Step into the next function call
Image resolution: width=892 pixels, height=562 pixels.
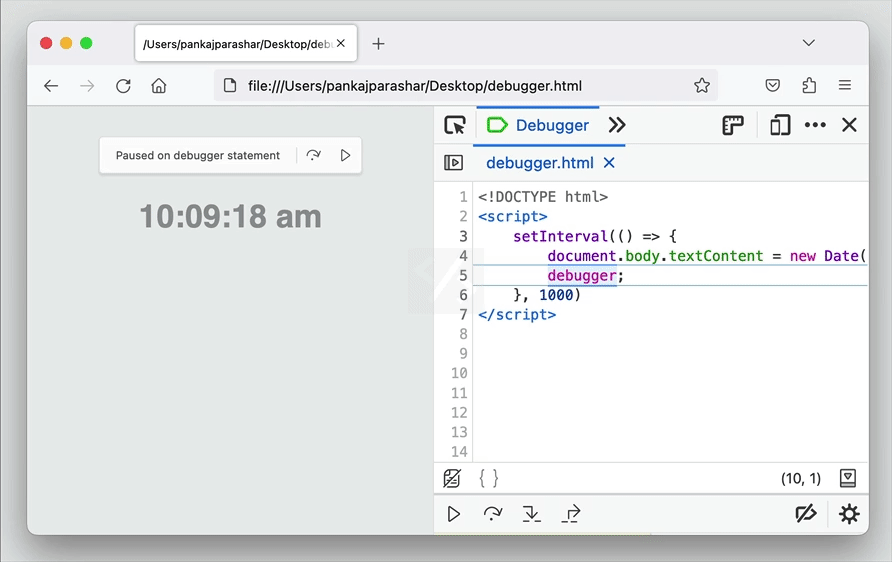click(x=531, y=514)
